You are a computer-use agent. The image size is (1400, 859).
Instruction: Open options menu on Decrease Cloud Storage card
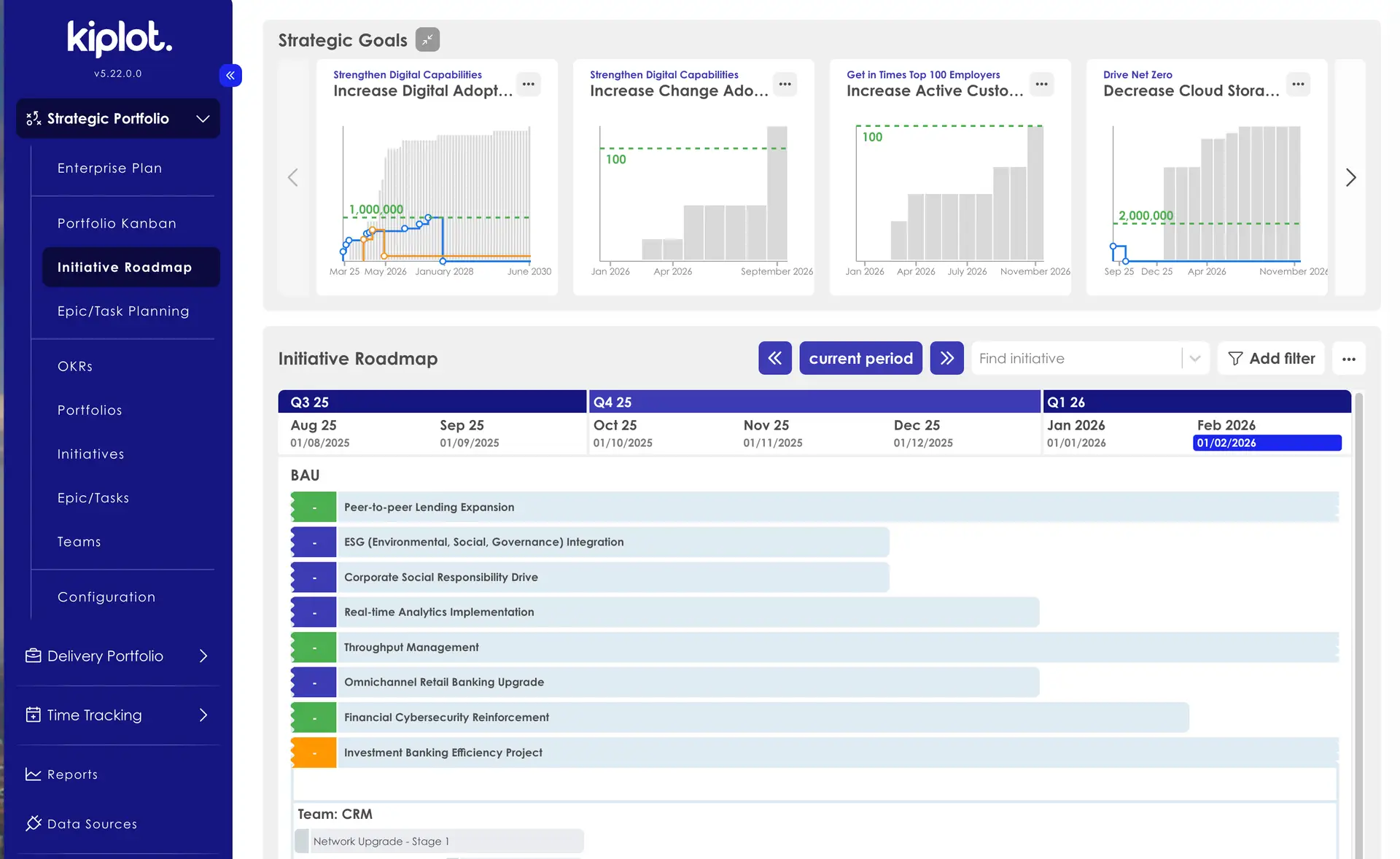click(1297, 84)
